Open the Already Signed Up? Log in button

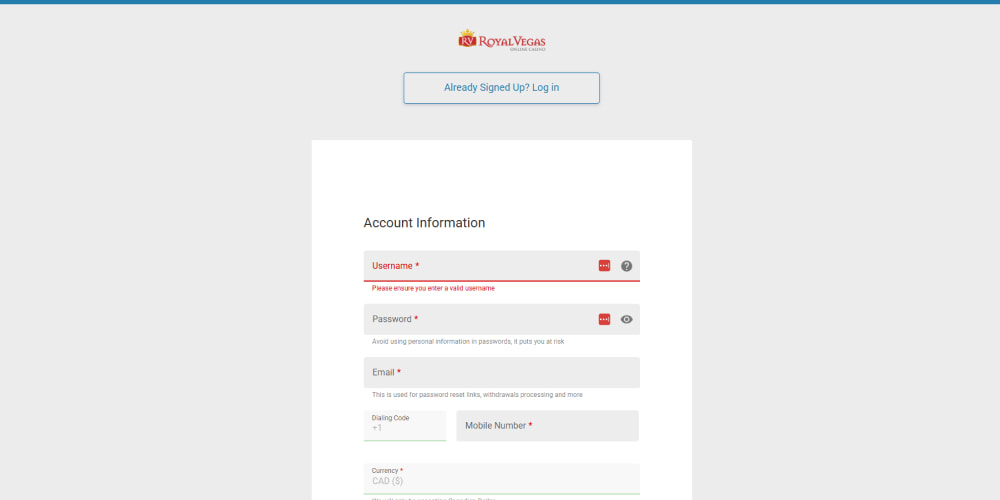(x=501, y=88)
